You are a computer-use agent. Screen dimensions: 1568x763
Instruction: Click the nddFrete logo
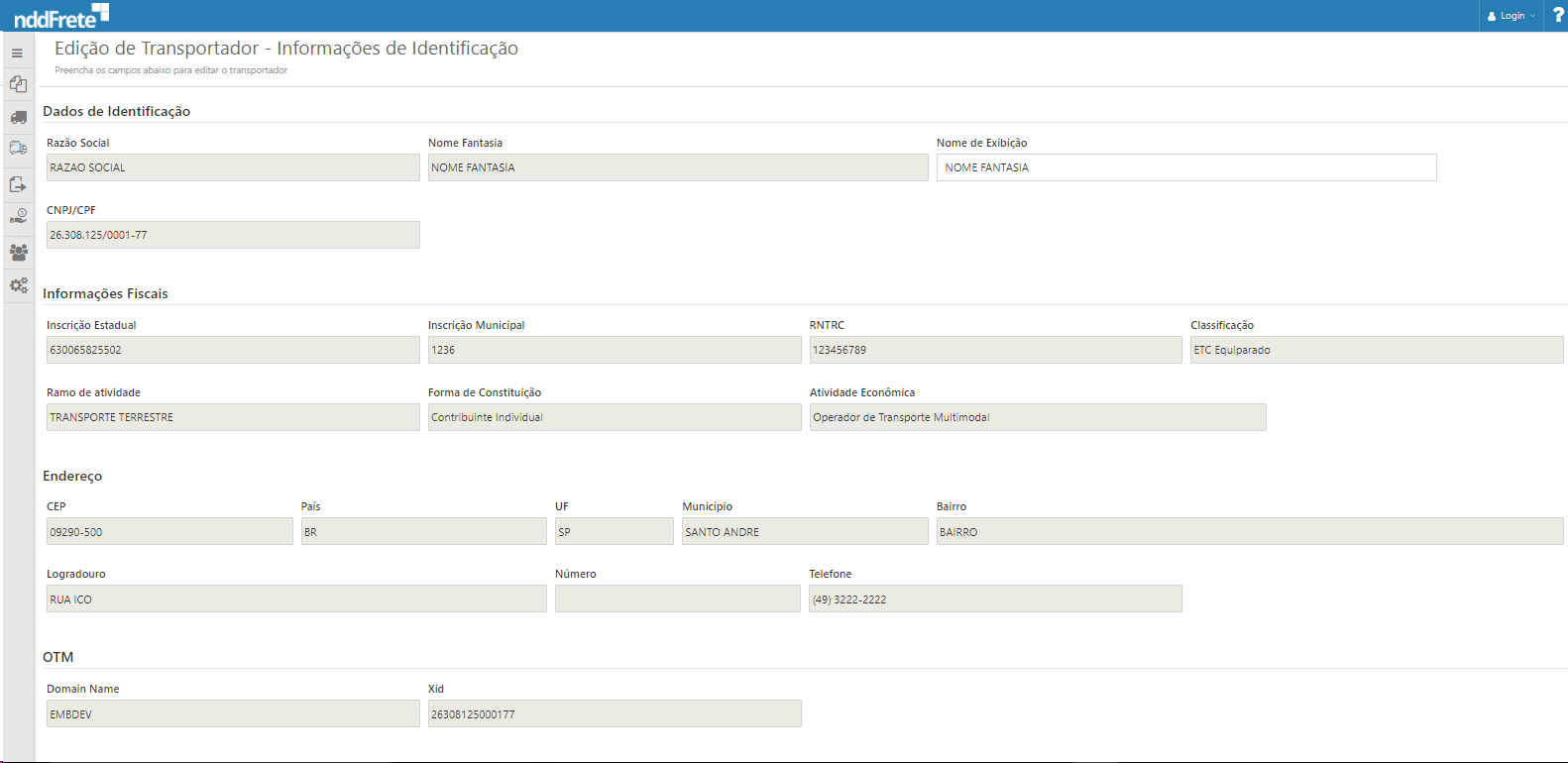pyautogui.click(x=61, y=16)
